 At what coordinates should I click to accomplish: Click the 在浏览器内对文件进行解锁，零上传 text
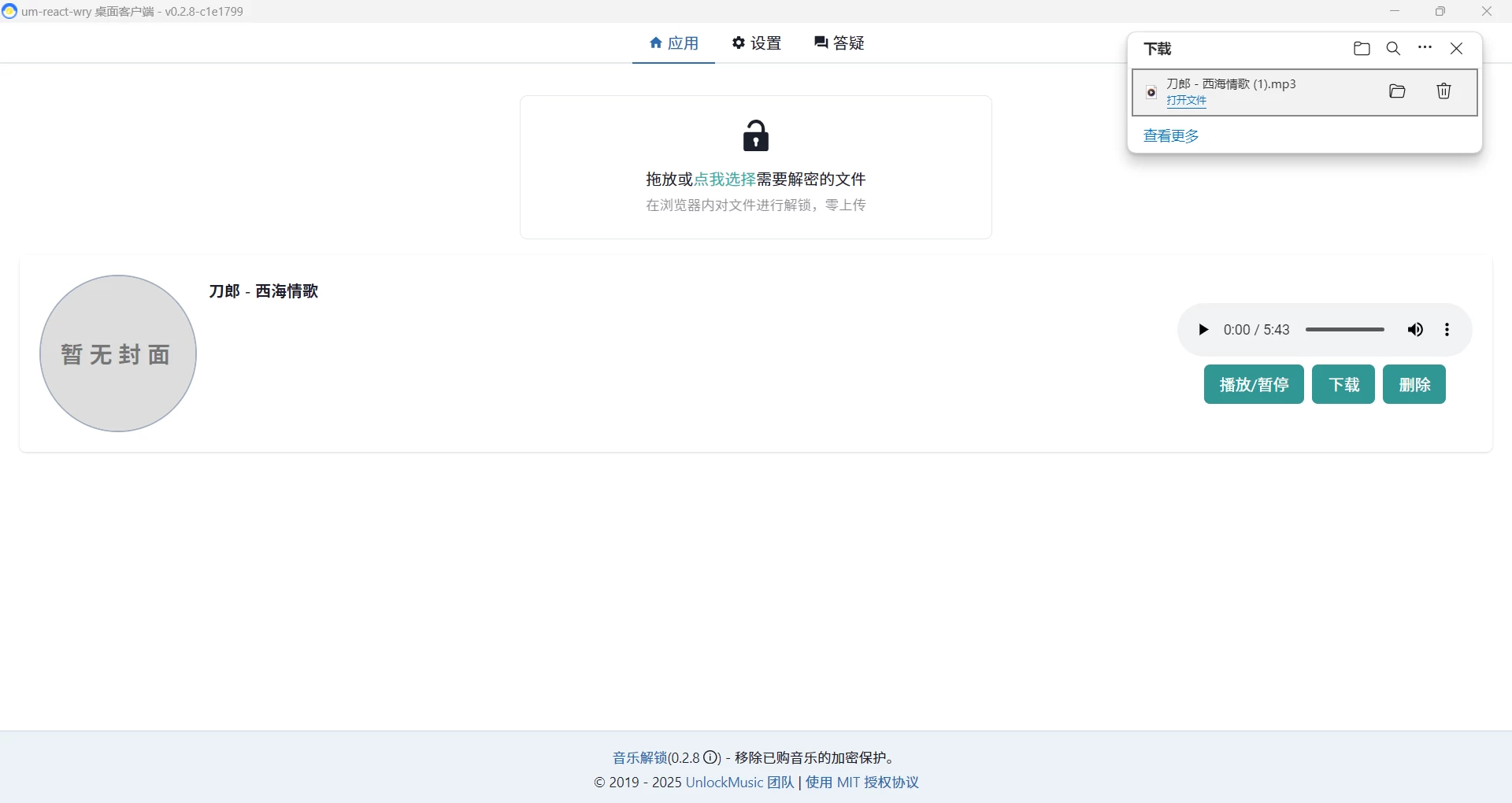pos(756,205)
